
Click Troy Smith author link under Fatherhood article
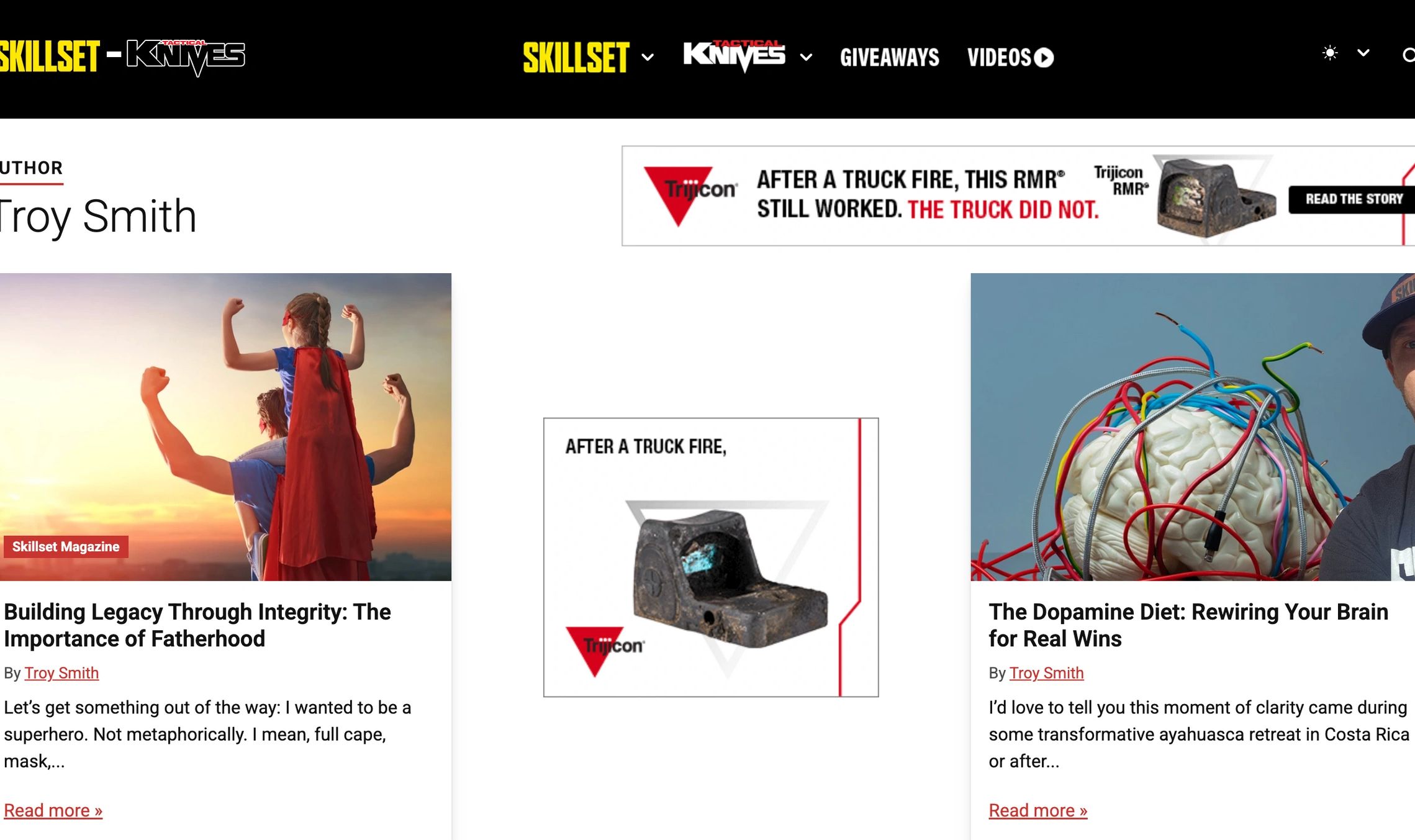tap(61, 673)
